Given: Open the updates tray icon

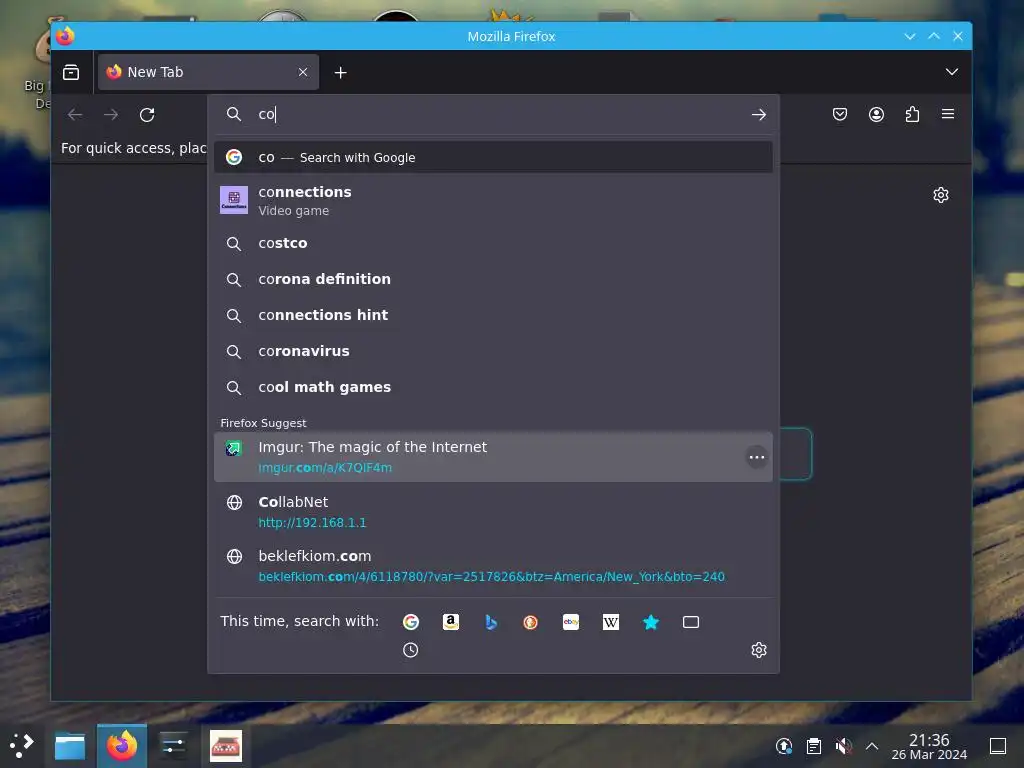Looking at the screenshot, I should (x=784, y=746).
